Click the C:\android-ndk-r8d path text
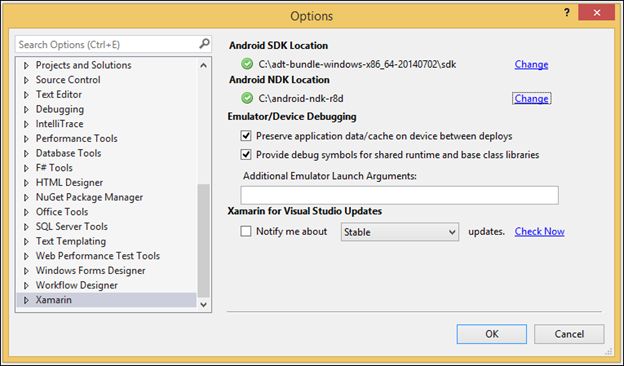 301,98
